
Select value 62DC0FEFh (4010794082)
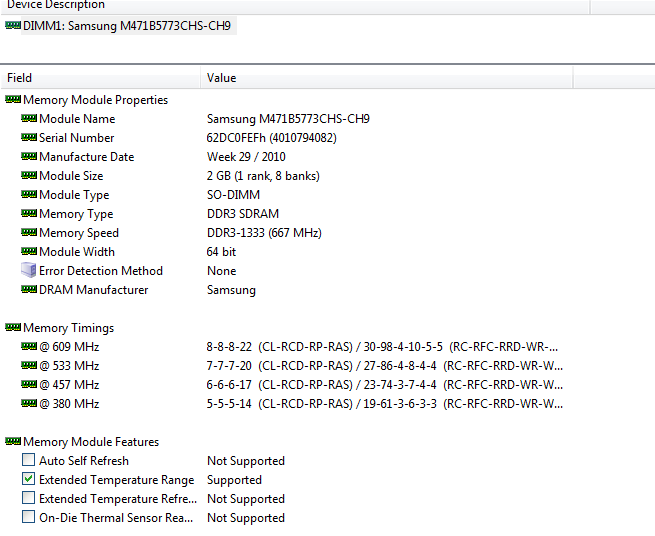click(x=272, y=138)
